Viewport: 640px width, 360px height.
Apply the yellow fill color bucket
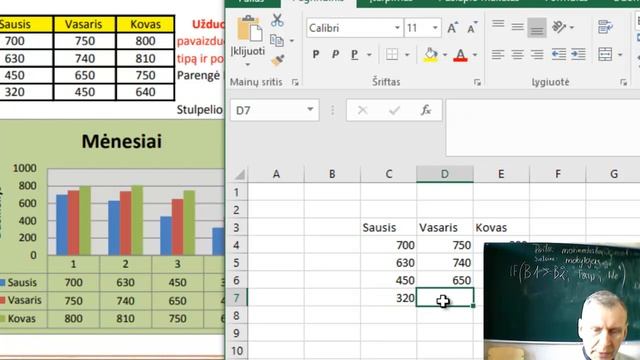431,54
